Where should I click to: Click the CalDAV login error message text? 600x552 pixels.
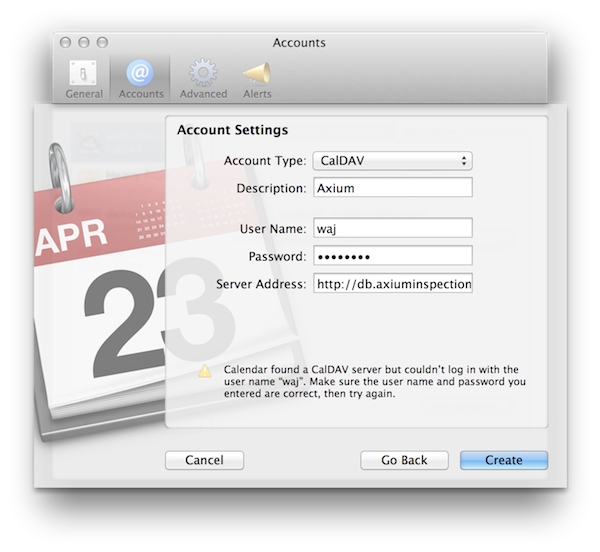tap(375, 381)
